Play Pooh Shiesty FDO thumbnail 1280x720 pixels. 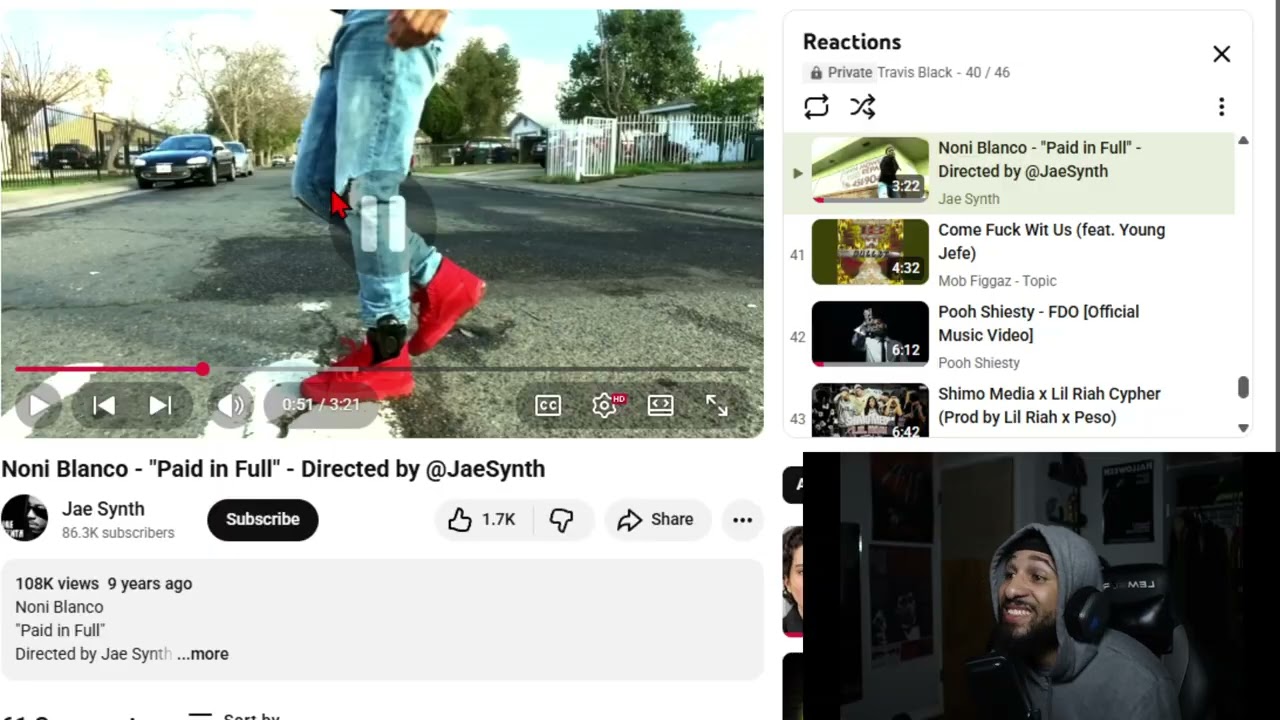click(870, 334)
